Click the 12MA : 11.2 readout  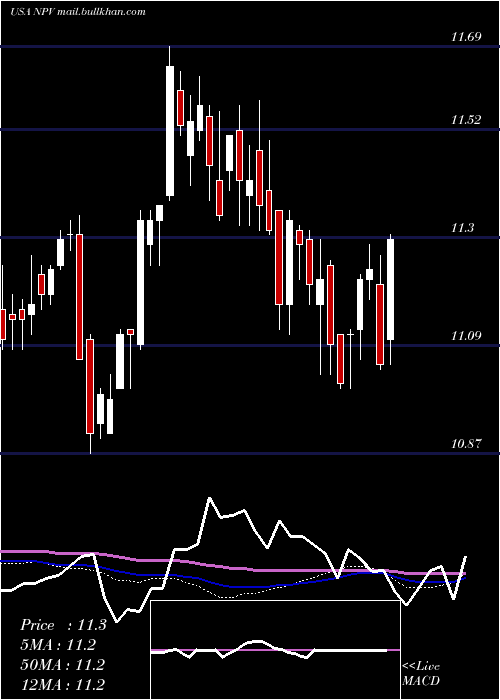62,684
